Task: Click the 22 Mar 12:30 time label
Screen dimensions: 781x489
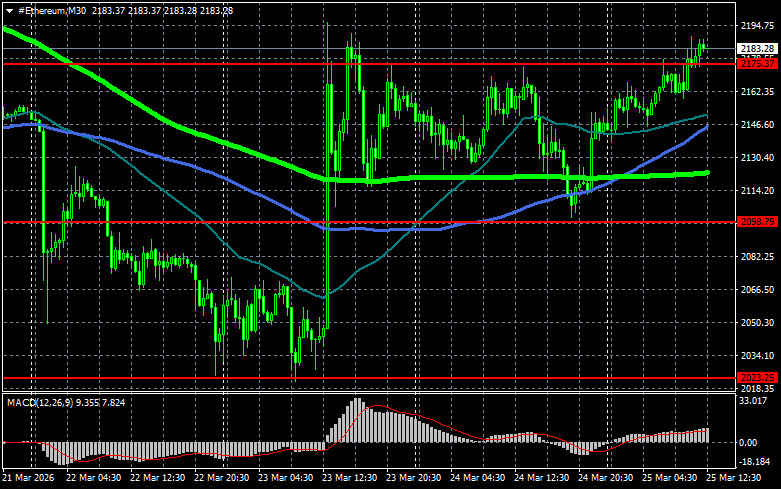Action: tap(157, 478)
